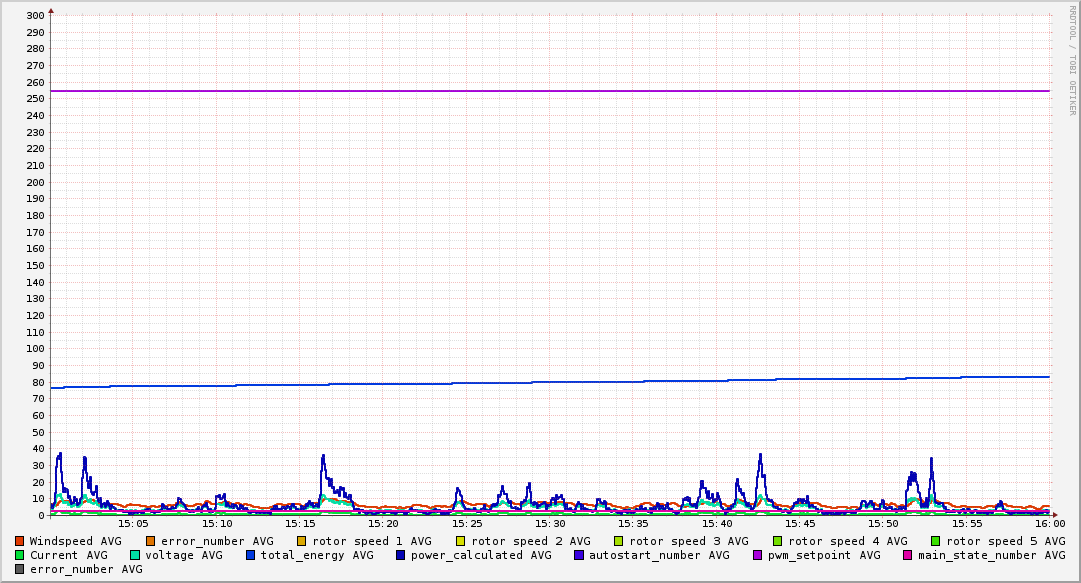Select the blue total_energy AVG swatch
The width and height of the screenshot is (1081, 583).
pyautogui.click(x=251, y=555)
